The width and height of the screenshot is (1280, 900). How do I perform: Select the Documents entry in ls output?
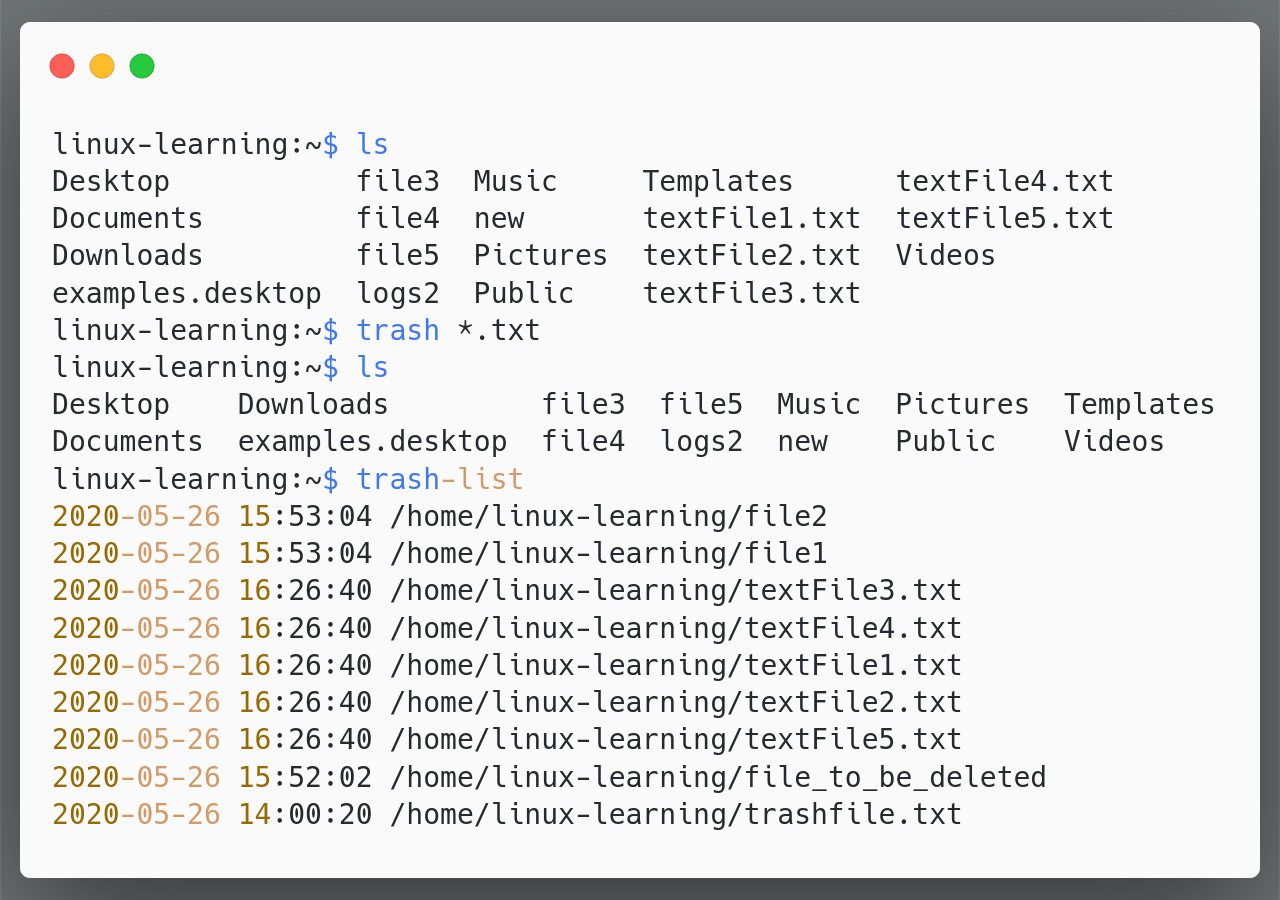(x=126, y=218)
